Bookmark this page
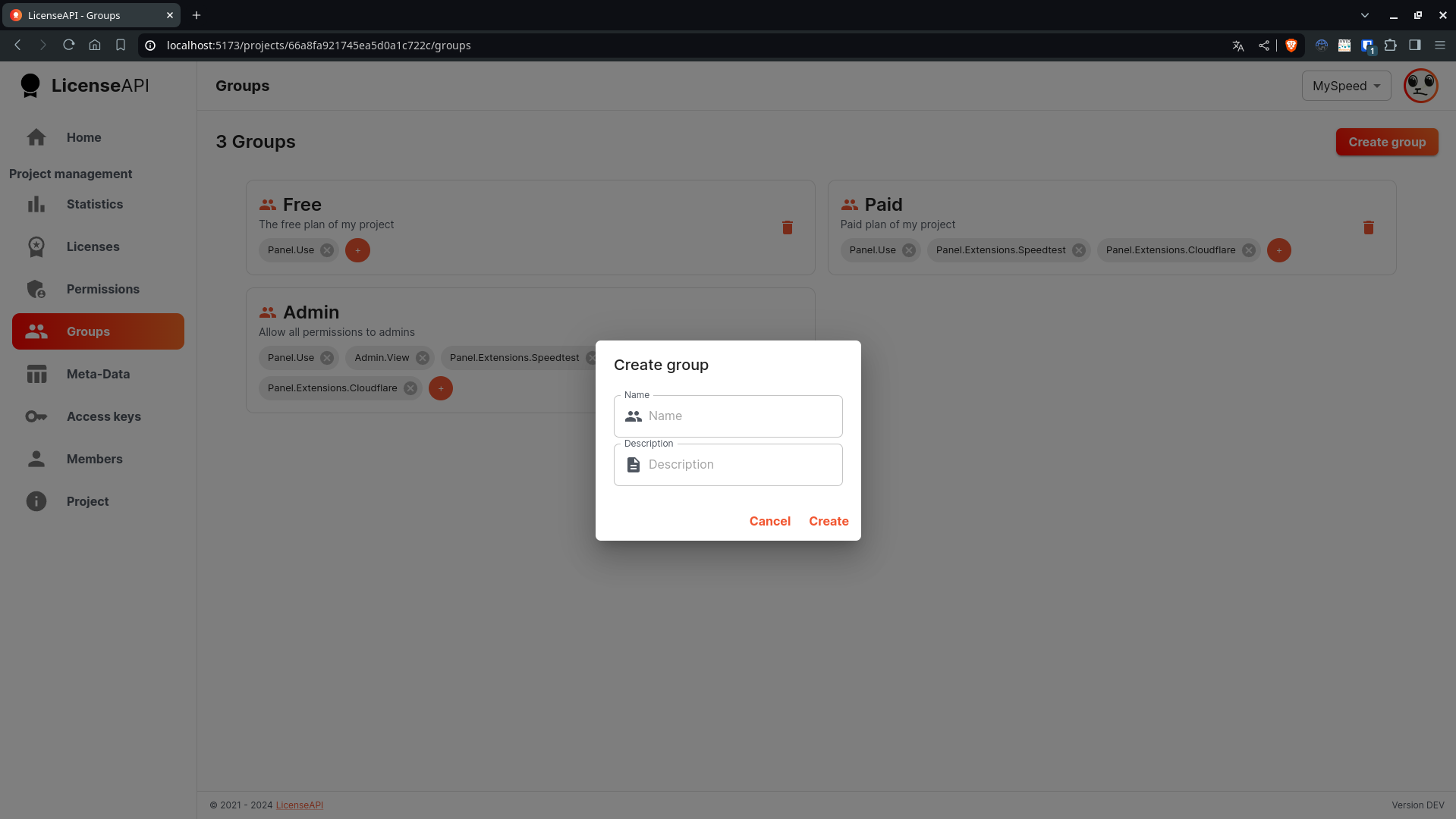1456x819 pixels. [x=121, y=45]
